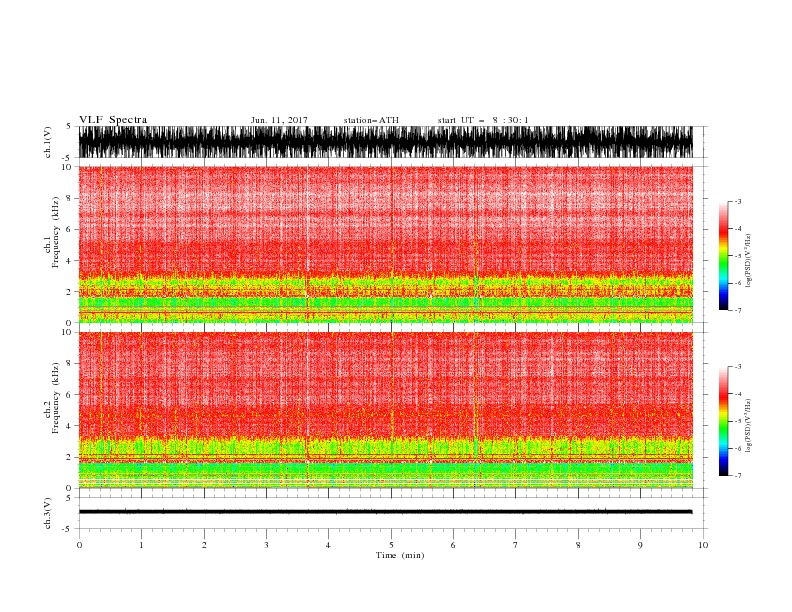Click the "0" tick on the time axis
The width and height of the screenshot is (792, 612).
pos(79,545)
